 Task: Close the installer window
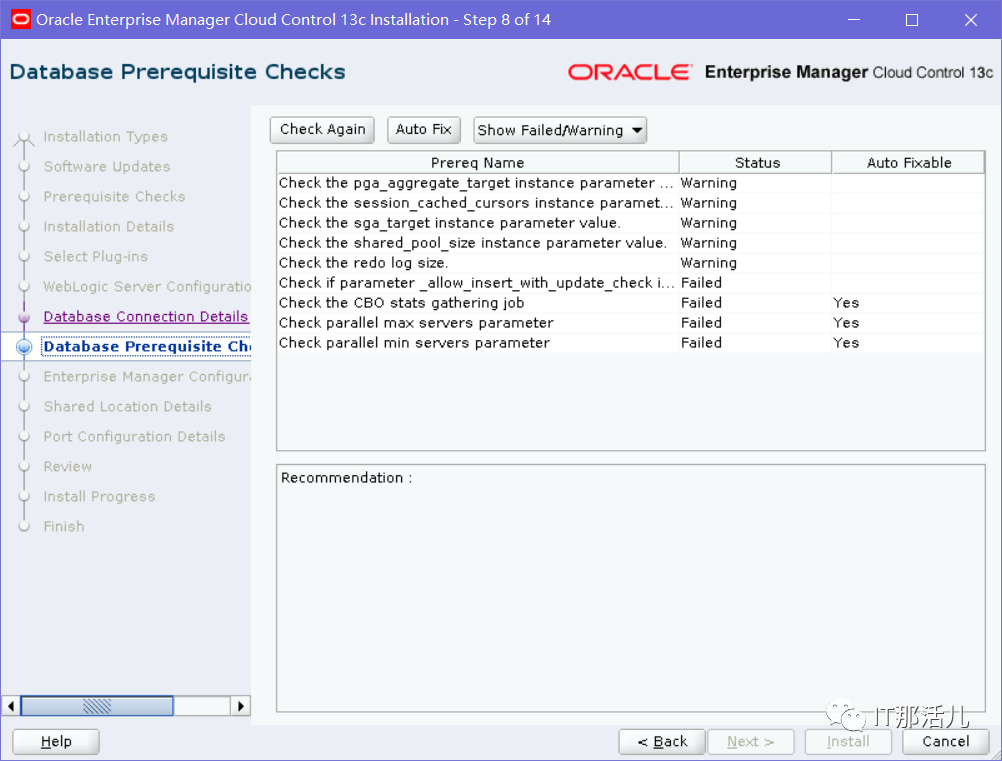pos(971,20)
